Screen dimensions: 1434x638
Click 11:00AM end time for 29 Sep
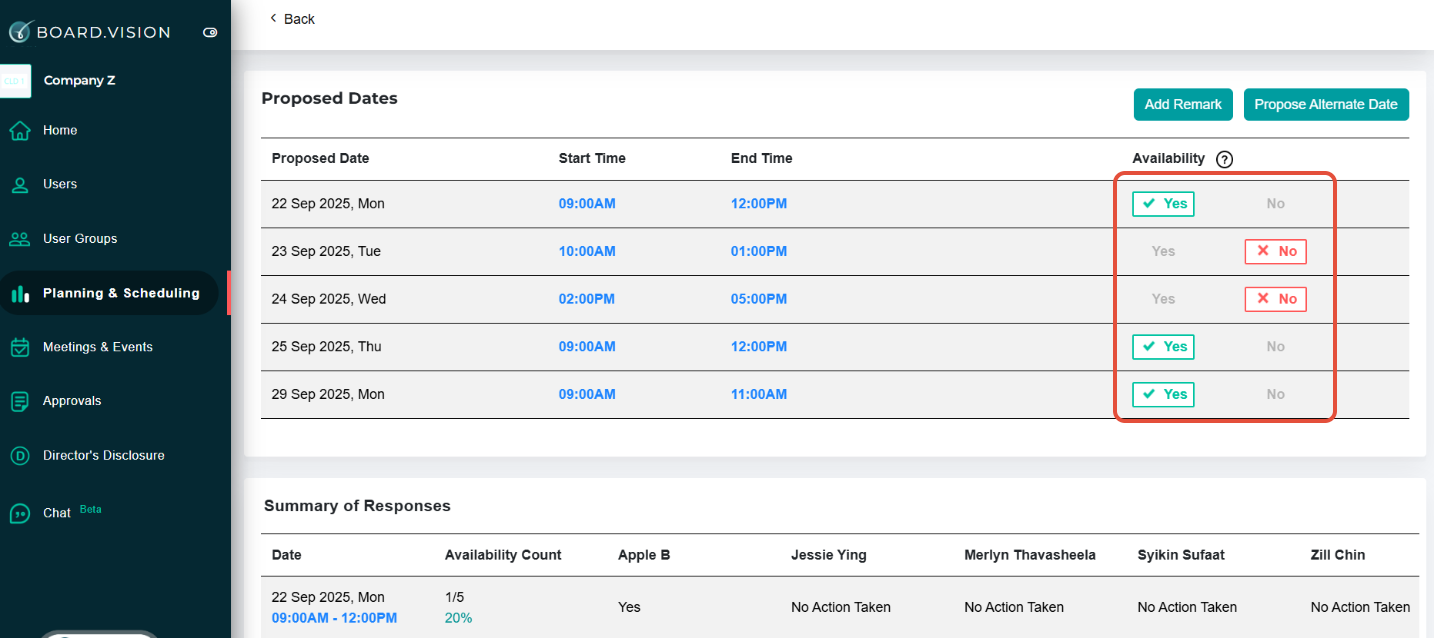759,394
